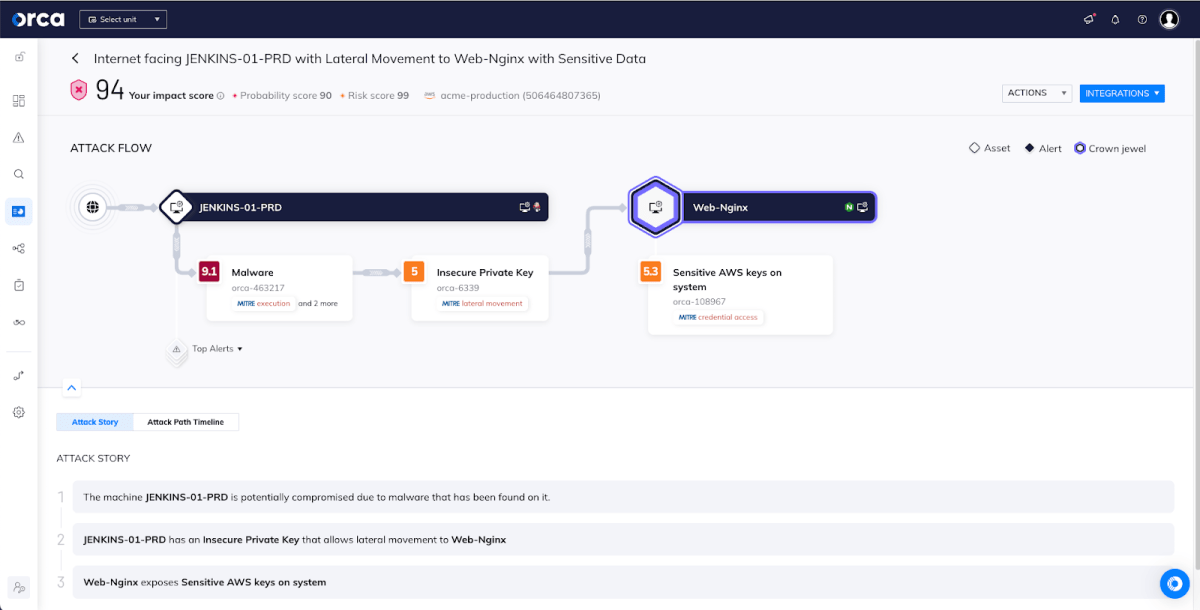Click the bottom sidebar user icon
The image size is (1200, 610).
coord(18,587)
